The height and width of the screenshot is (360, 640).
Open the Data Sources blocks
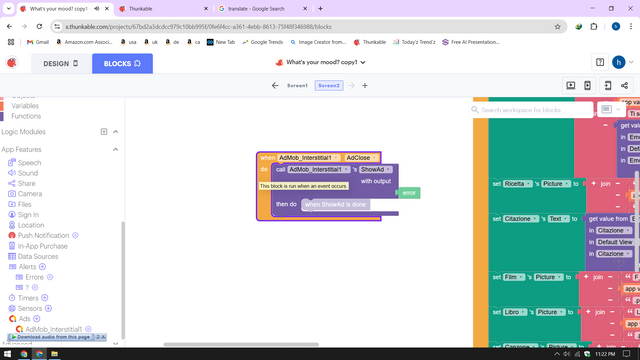coord(33,256)
